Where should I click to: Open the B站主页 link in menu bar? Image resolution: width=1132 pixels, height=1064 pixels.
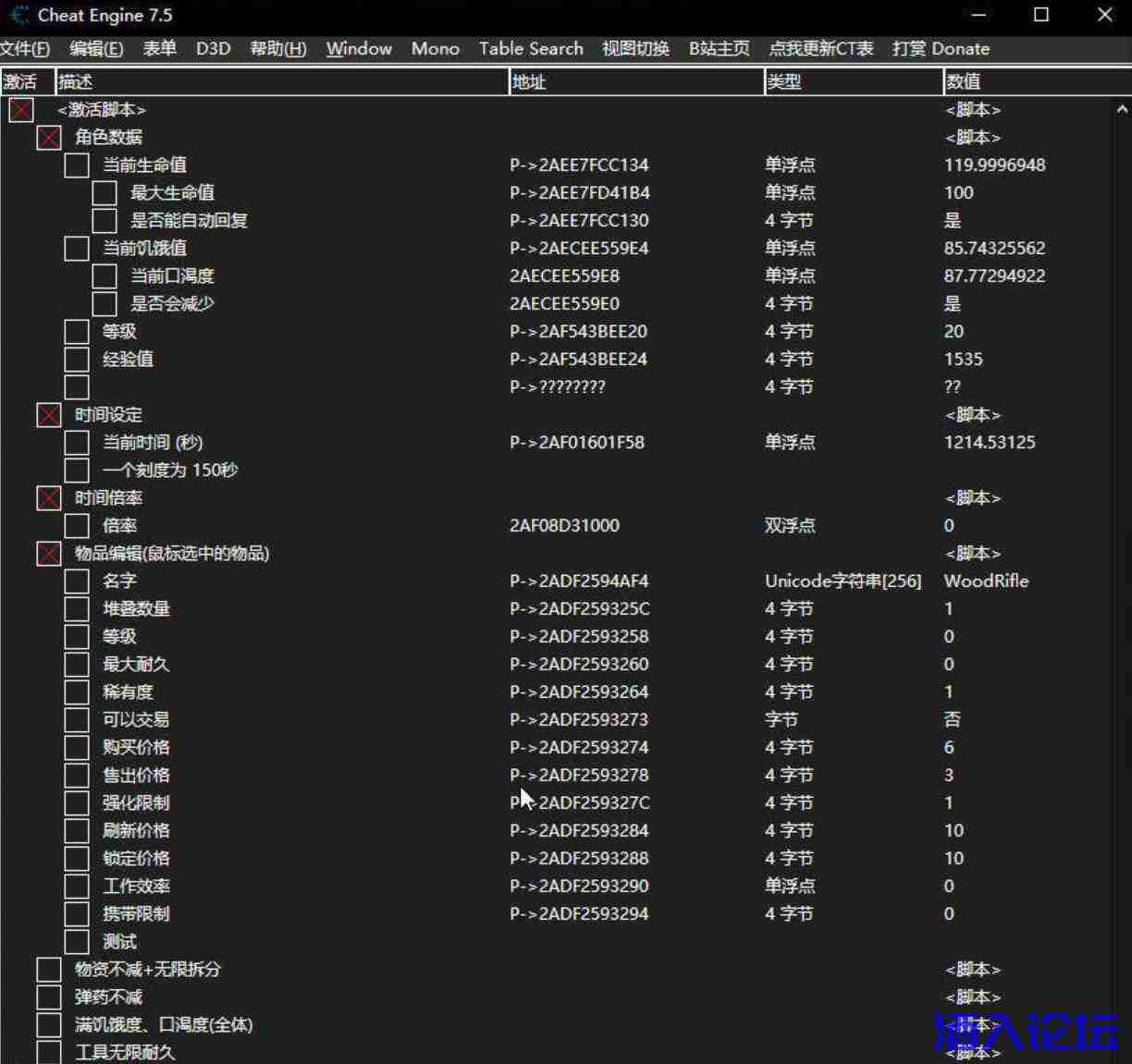(719, 49)
